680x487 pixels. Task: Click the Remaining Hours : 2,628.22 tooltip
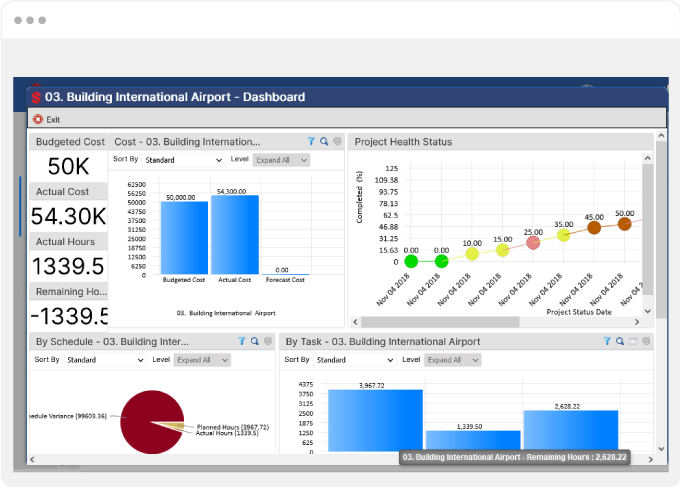pos(514,457)
